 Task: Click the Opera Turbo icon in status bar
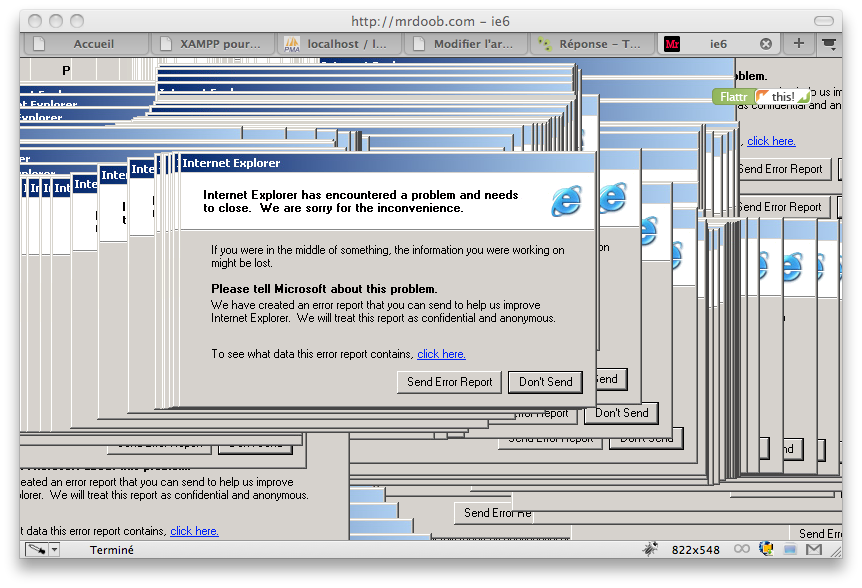(x=790, y=550)
